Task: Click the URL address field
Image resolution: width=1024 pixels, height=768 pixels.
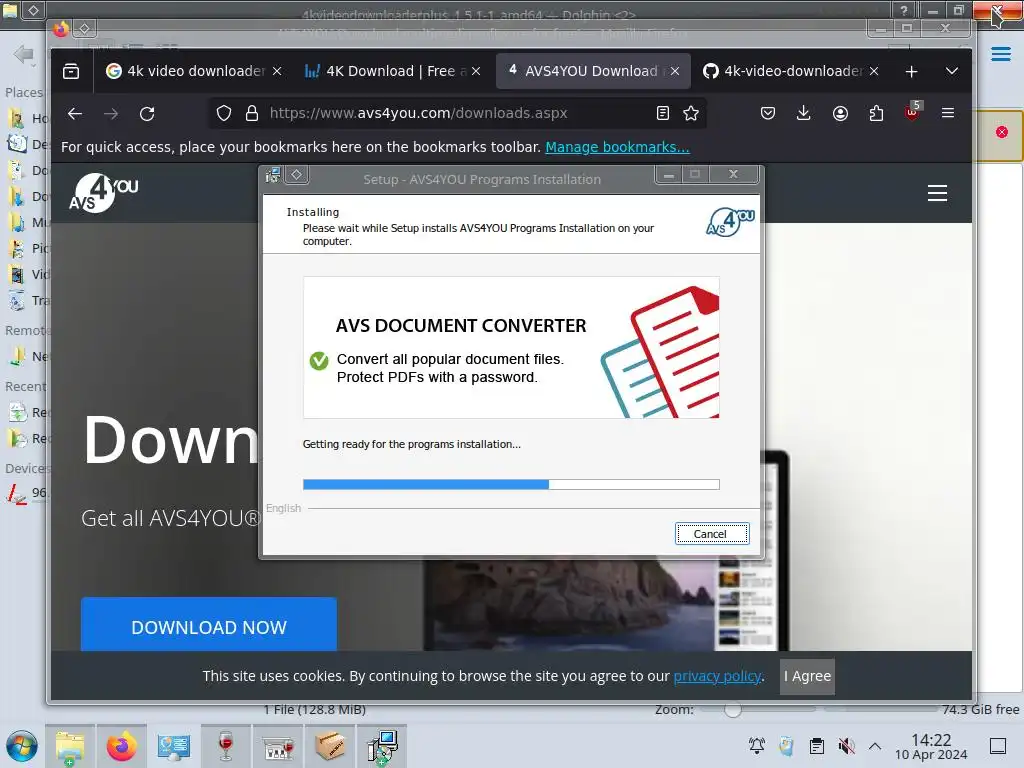Action: point(457,113)
